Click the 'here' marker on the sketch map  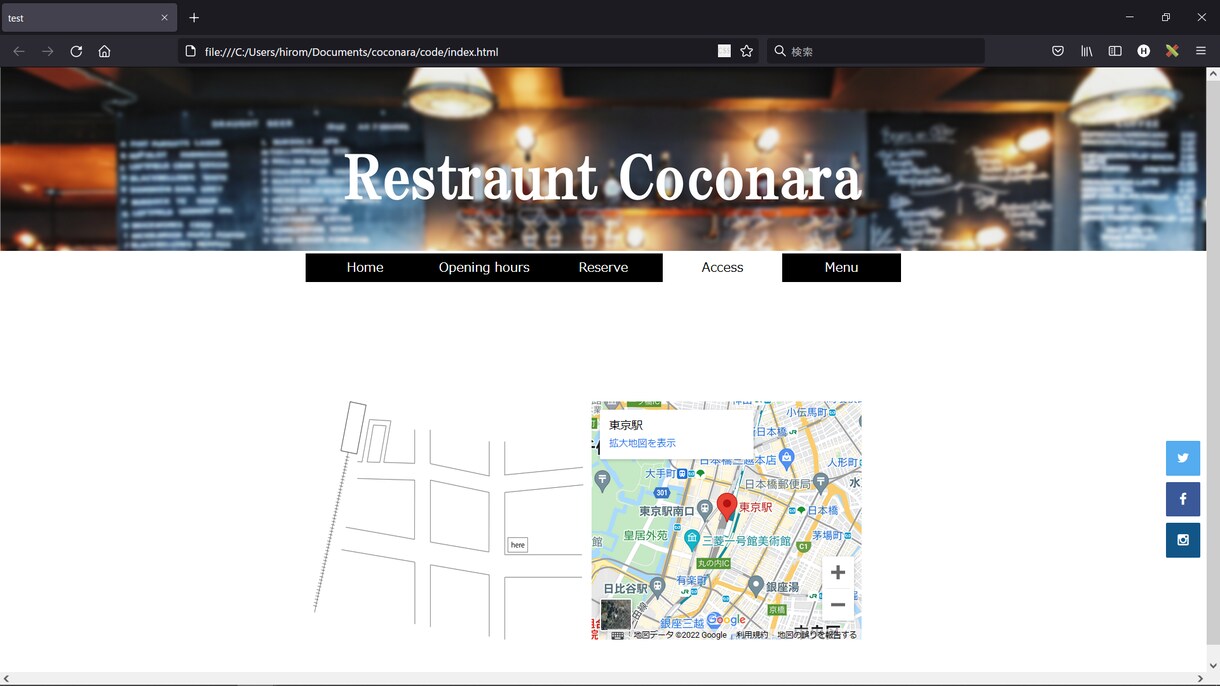click(517, 545)
